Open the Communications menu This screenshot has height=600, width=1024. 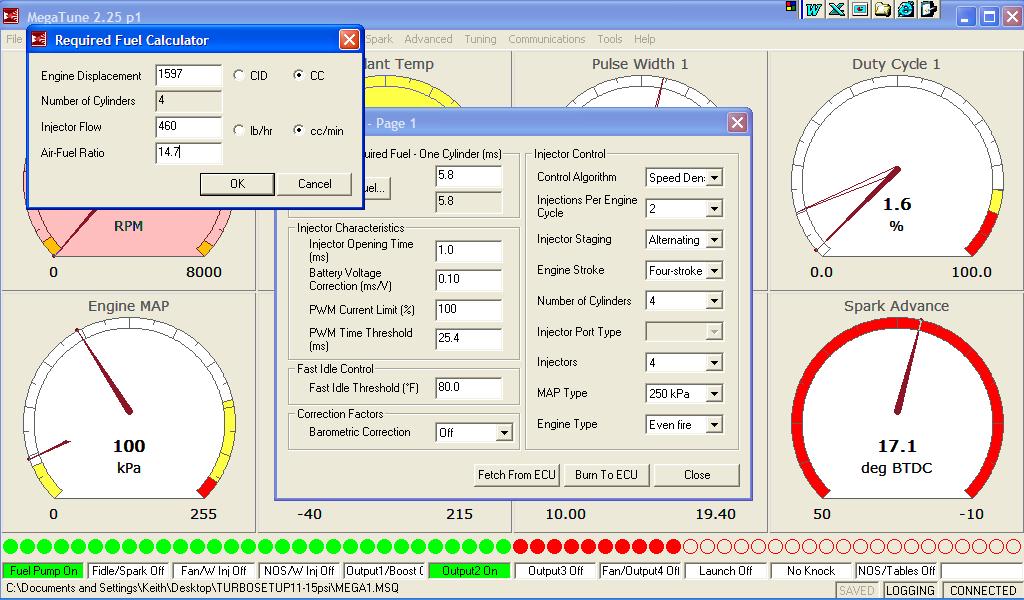pos(546,40)
